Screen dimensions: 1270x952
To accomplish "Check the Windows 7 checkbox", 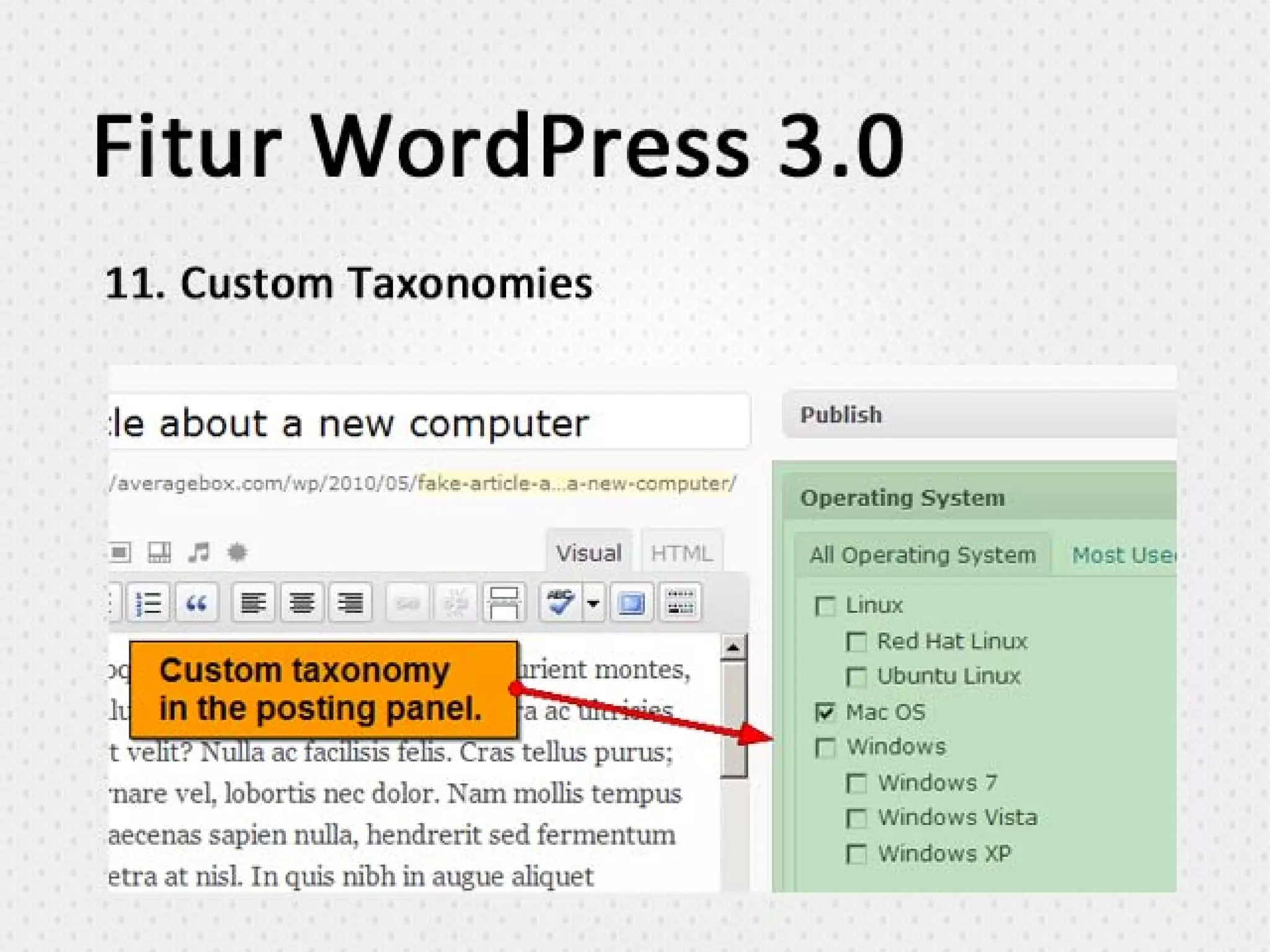I will [x=856, y=783].
